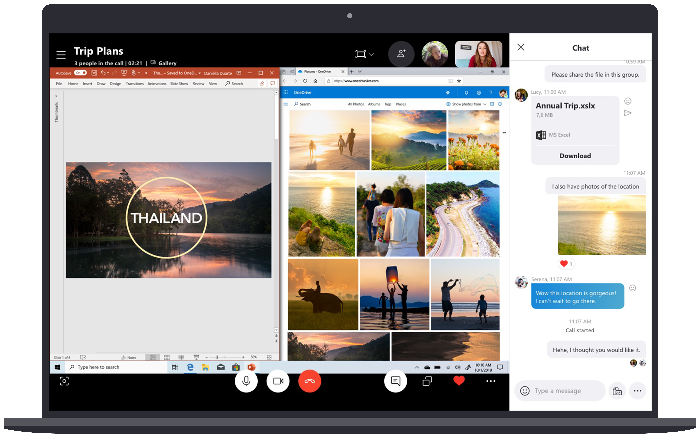Open OneDrive settings gear icon
Image resolution: width=700 pixels, height=438 pixels.
[479, 93]
